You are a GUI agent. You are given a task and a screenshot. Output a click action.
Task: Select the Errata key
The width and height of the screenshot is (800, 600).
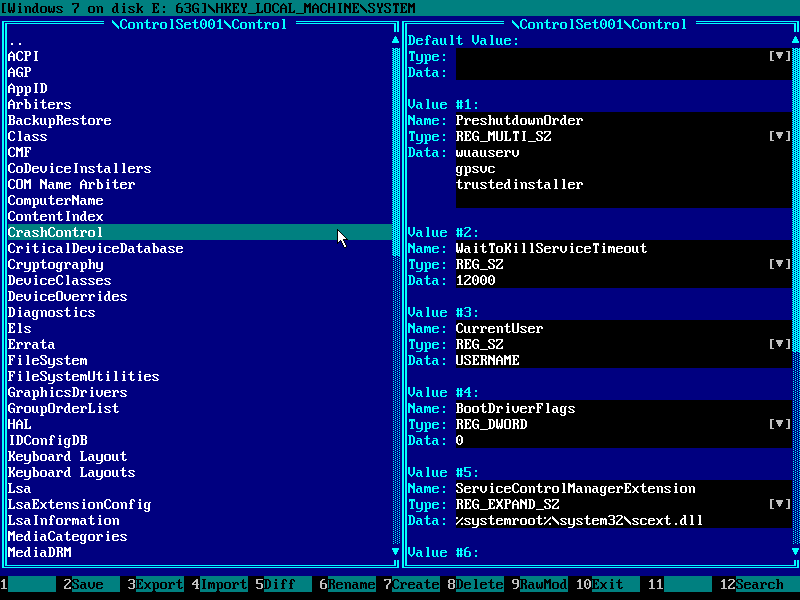(x=199, y=344)
